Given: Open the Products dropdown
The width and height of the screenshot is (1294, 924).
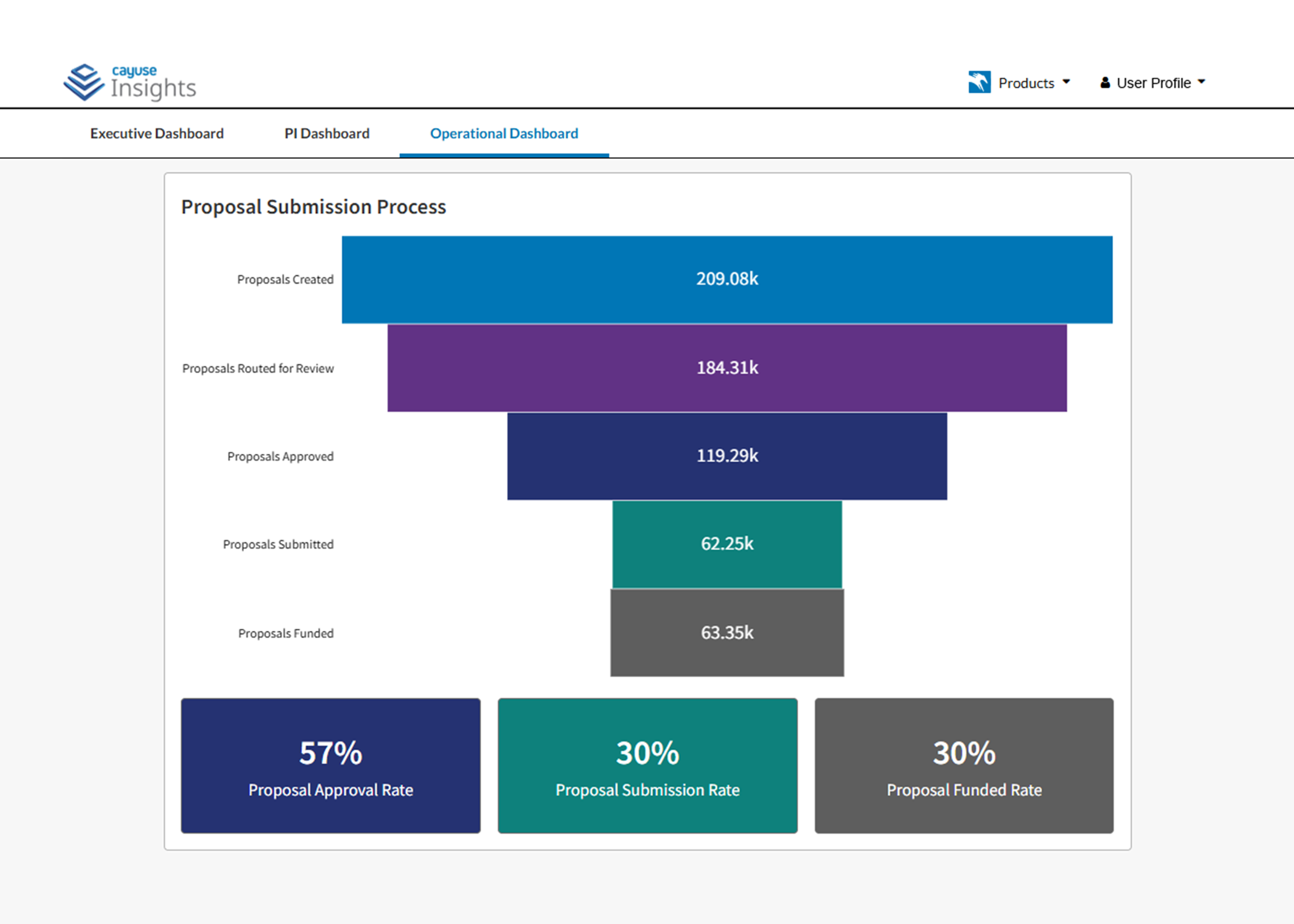Looking at the screenshot, I should (1026, 82).
